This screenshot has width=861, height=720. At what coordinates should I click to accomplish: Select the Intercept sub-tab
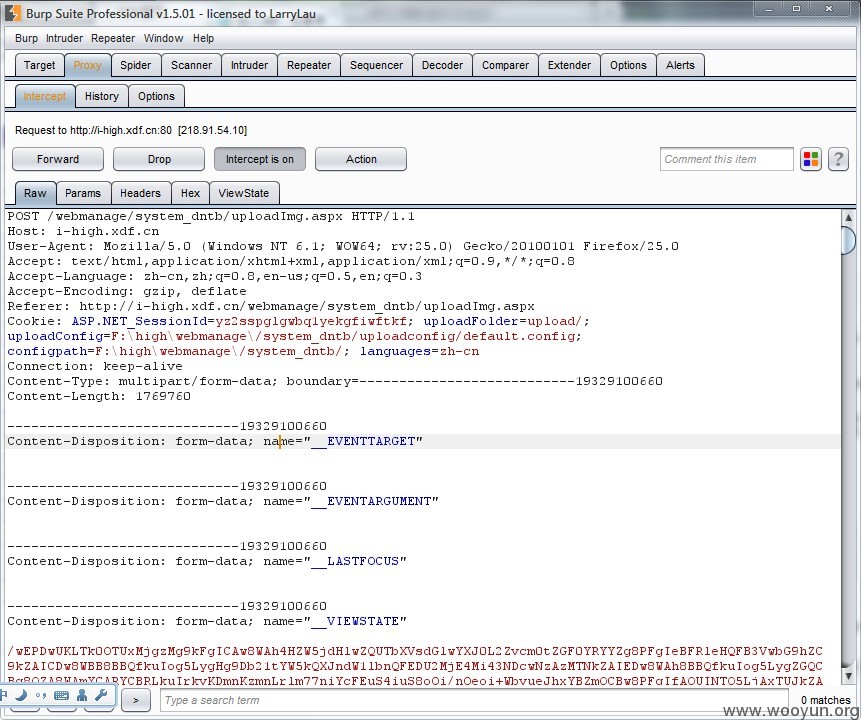tap(44, 96)
